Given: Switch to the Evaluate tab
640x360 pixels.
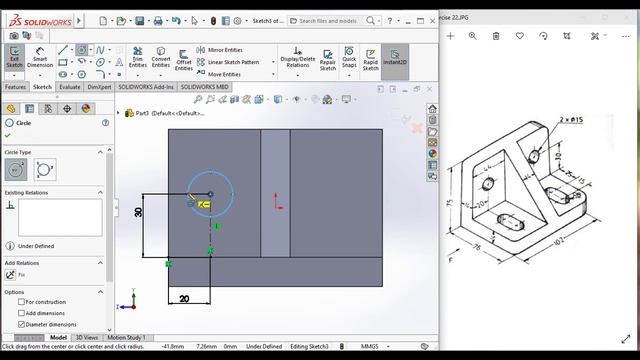Looking at the screenshot, I should pyautogui.click(x=70, y=87).
